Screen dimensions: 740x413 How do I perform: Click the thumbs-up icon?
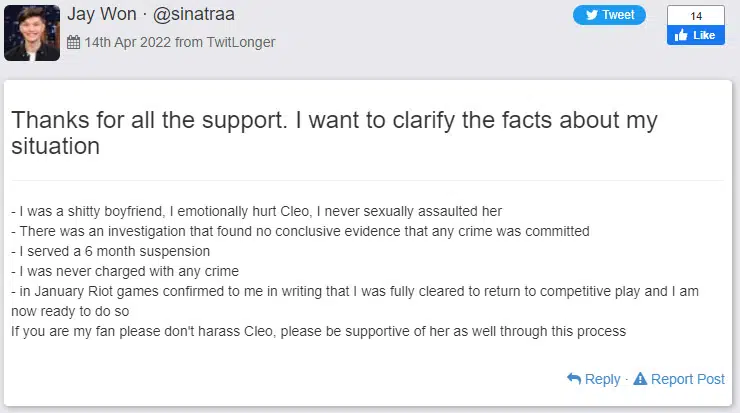point(681,35)
